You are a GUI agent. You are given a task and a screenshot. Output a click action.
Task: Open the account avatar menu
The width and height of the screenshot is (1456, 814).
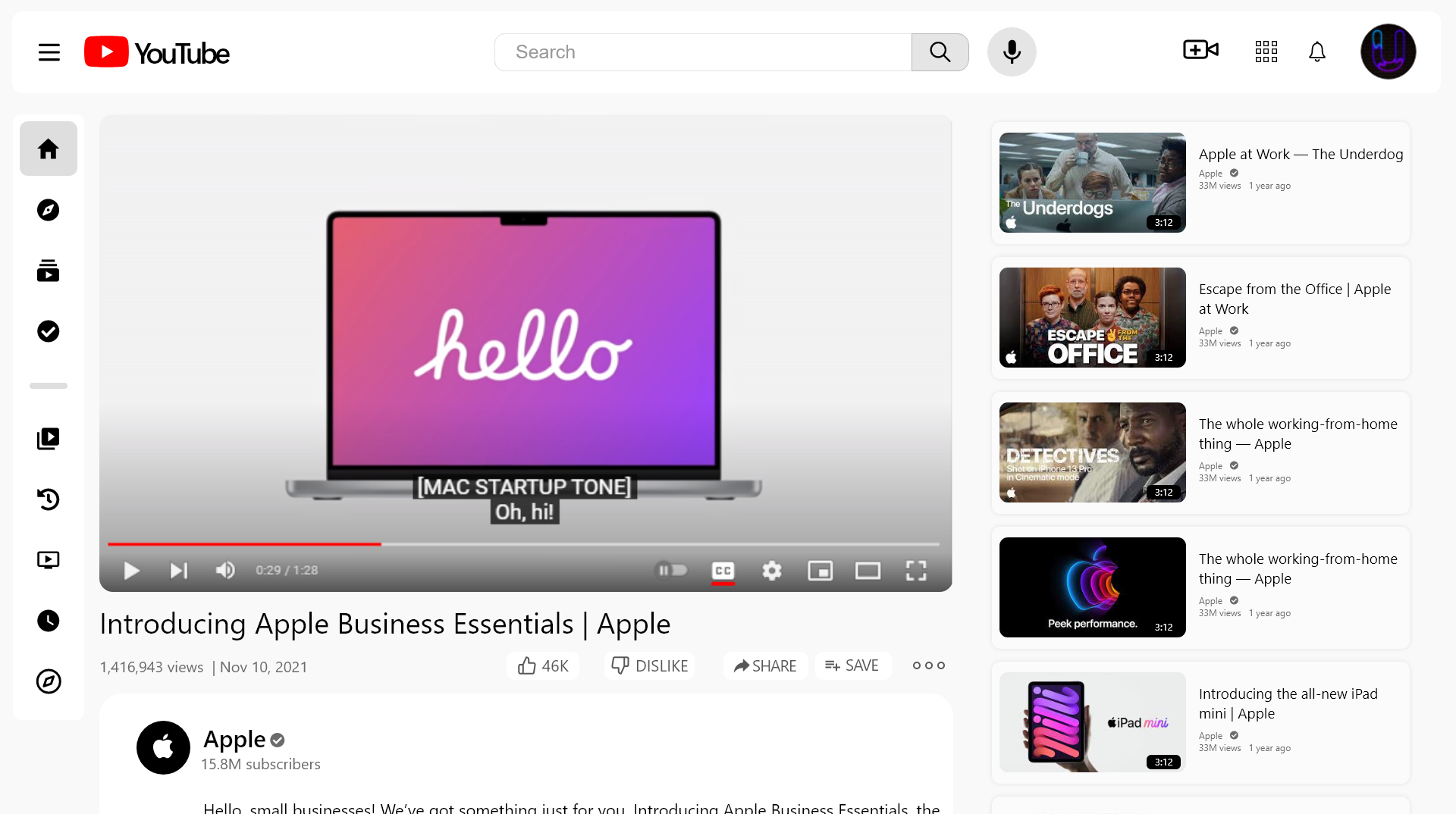1388,52
